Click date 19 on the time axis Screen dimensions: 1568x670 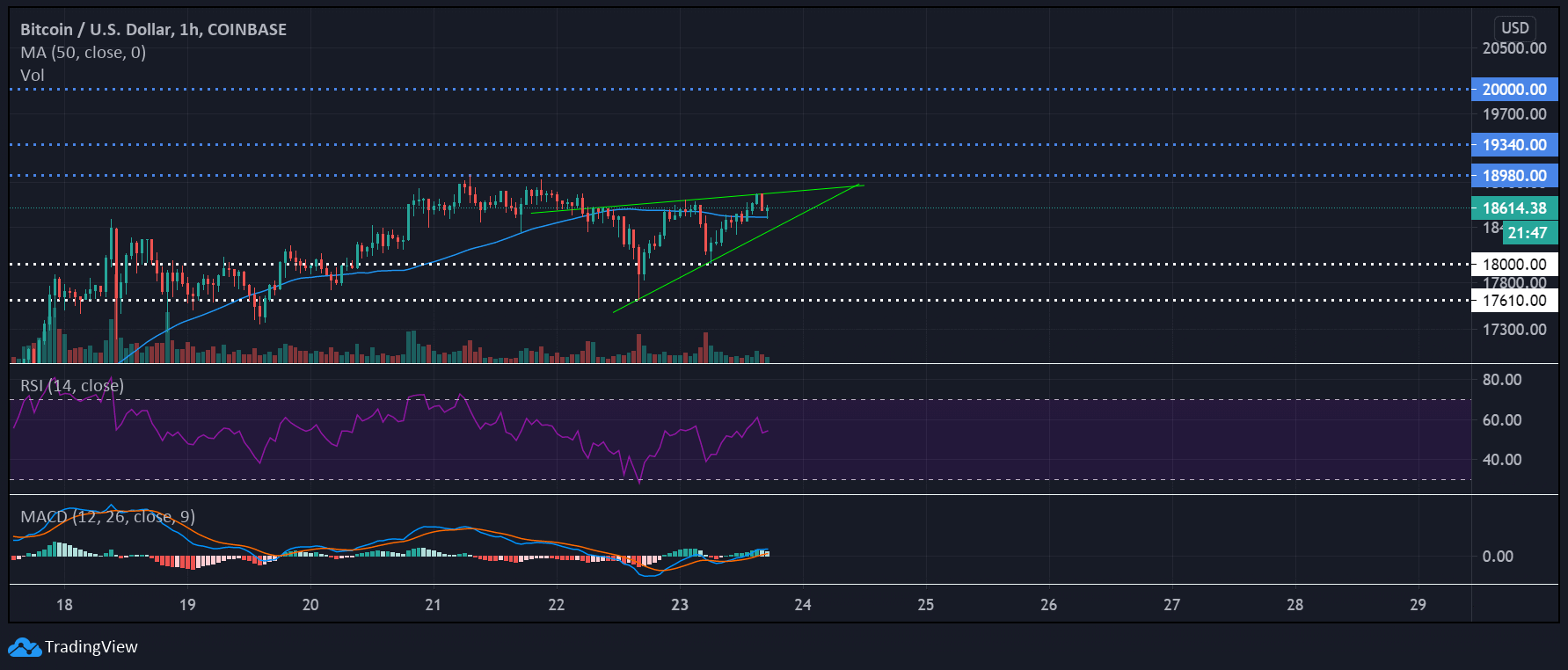187,605
